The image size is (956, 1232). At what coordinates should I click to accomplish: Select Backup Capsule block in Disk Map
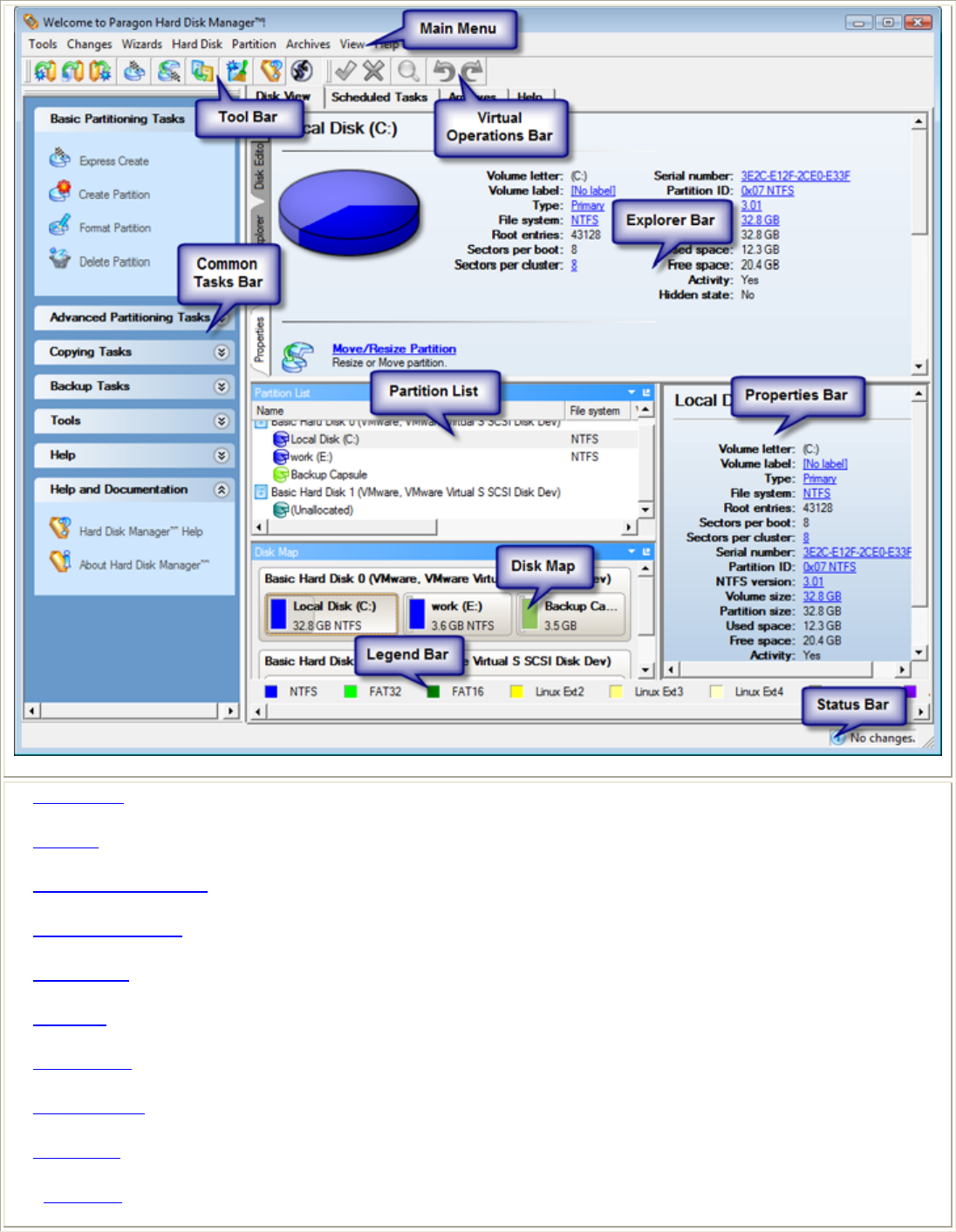click(x=571, y=615)
